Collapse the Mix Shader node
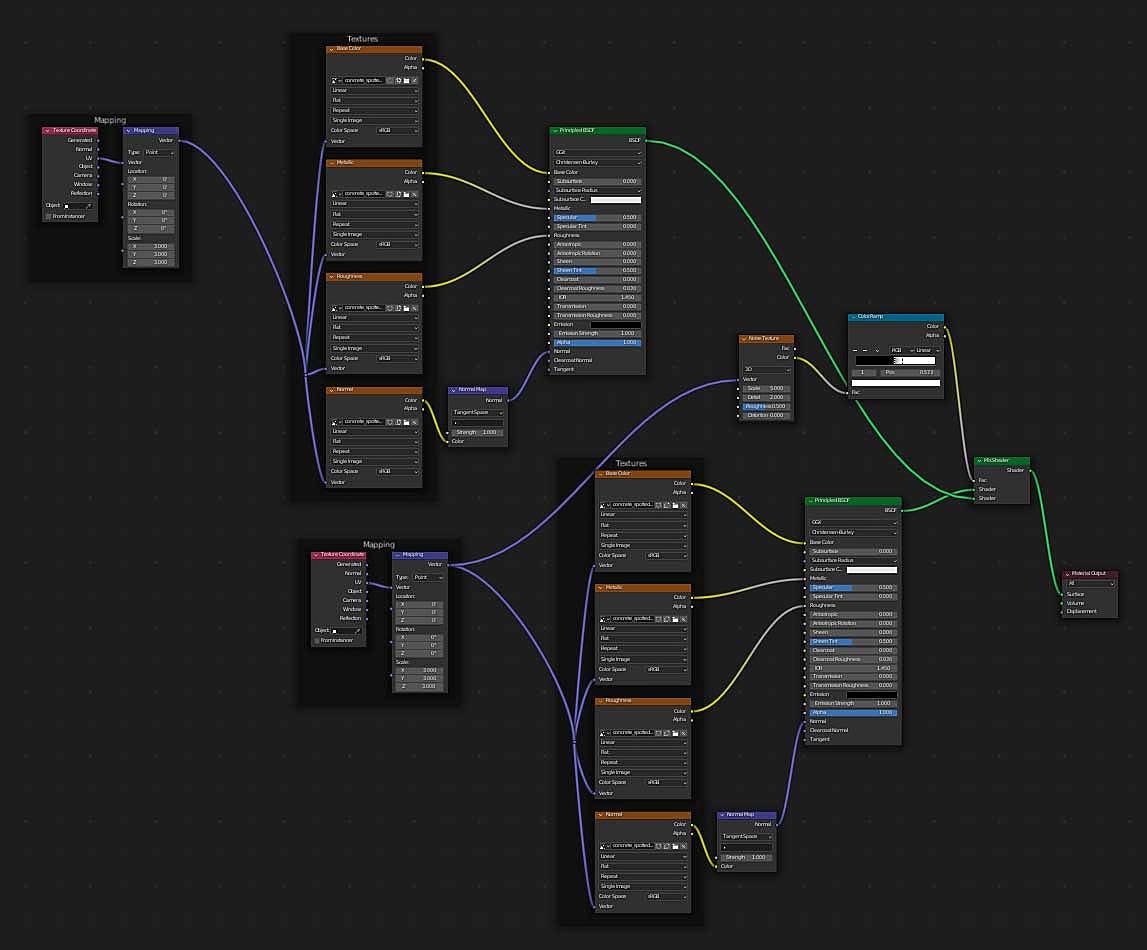The width and height of the screenshot is (1147, 950). tap(979, 461)
